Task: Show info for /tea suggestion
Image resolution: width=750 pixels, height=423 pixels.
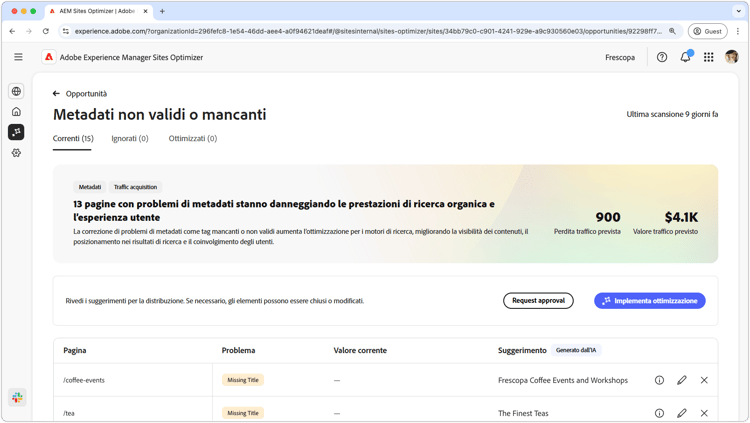Action: click(x=659, y=413)
